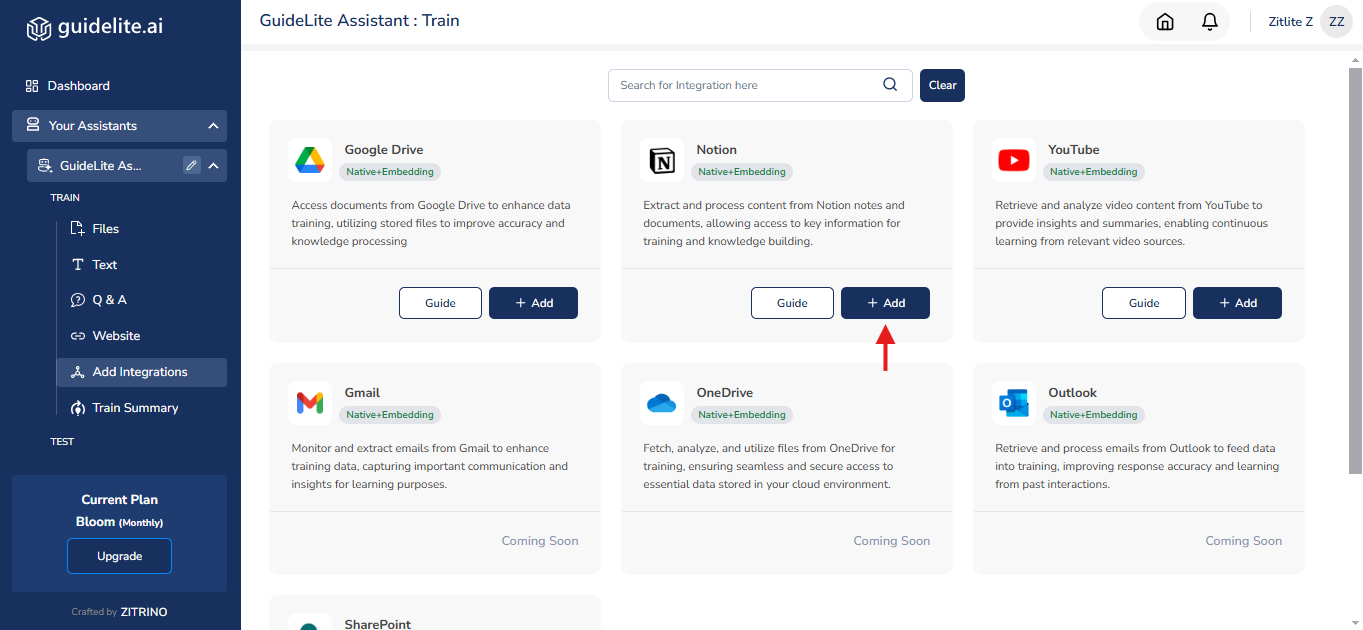The height and width of the screenshot is (630, 1363).
Task: Click the Files page icon
Action: pos(78,229)
